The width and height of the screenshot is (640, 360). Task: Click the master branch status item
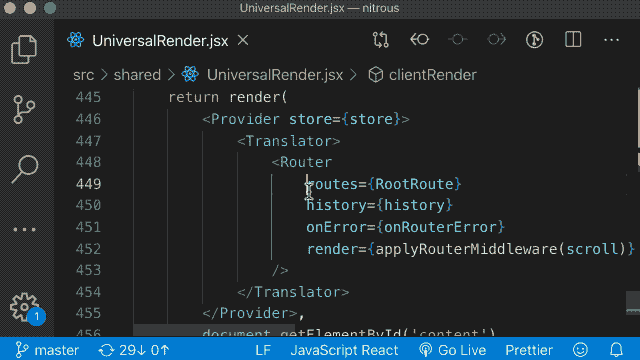(47, 350)
